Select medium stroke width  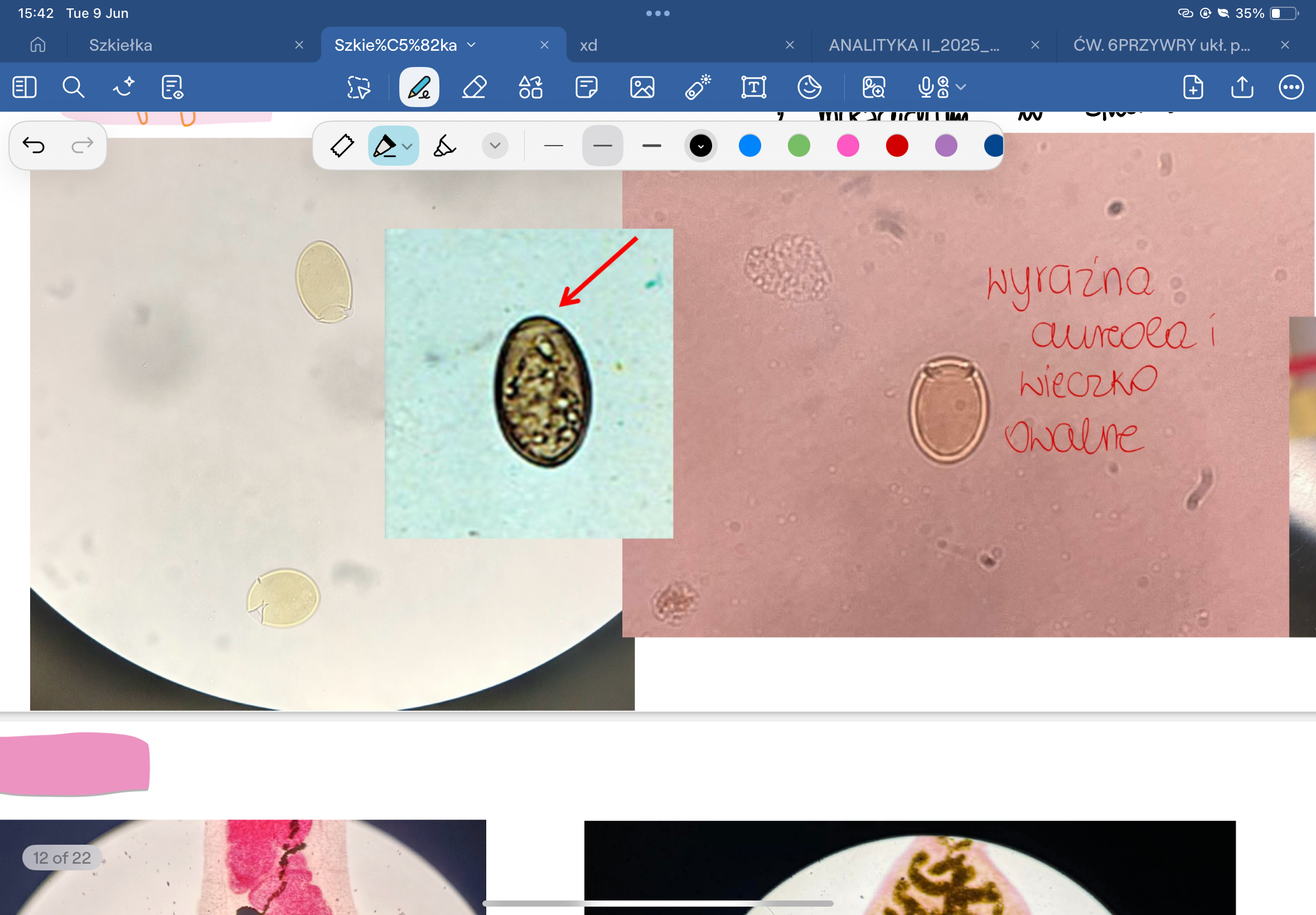(603, 146)
